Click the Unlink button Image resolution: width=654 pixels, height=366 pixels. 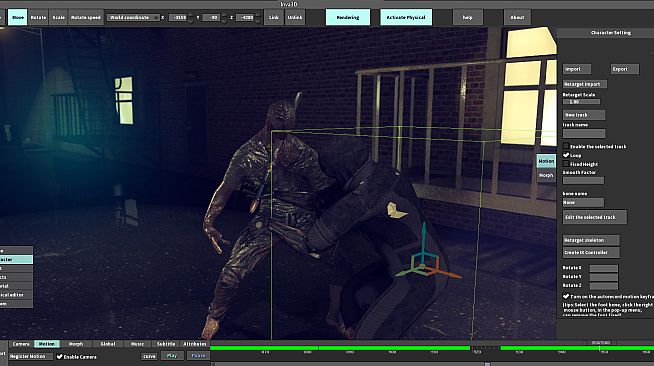294,18
